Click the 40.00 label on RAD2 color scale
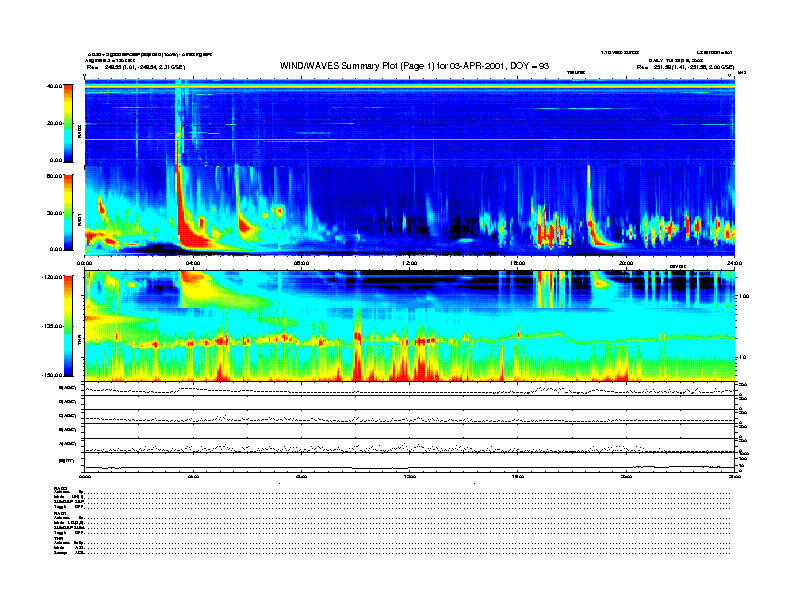Screen dimensions: 792x612 54,86
